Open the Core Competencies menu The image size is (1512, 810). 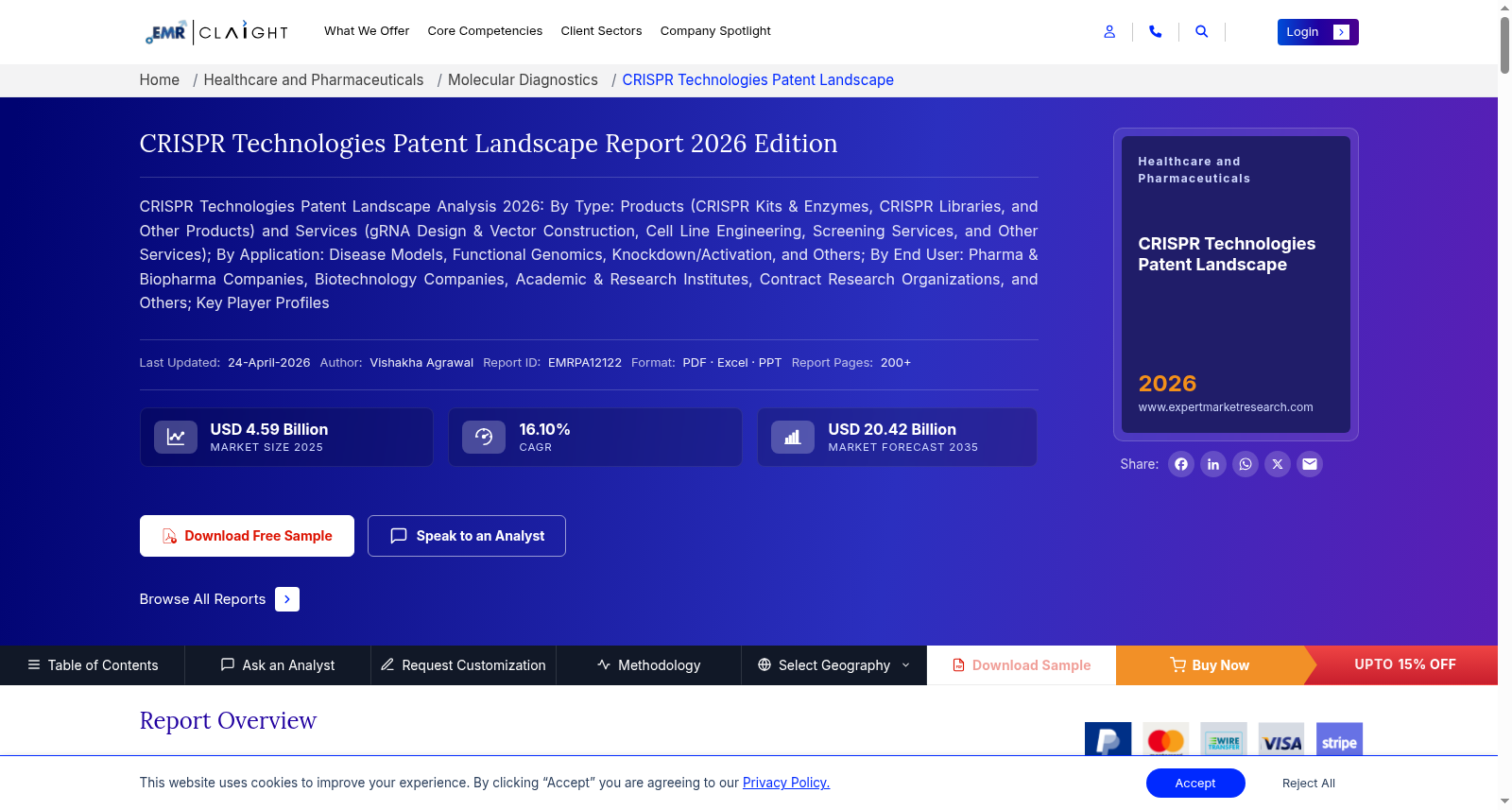point(485,31)
